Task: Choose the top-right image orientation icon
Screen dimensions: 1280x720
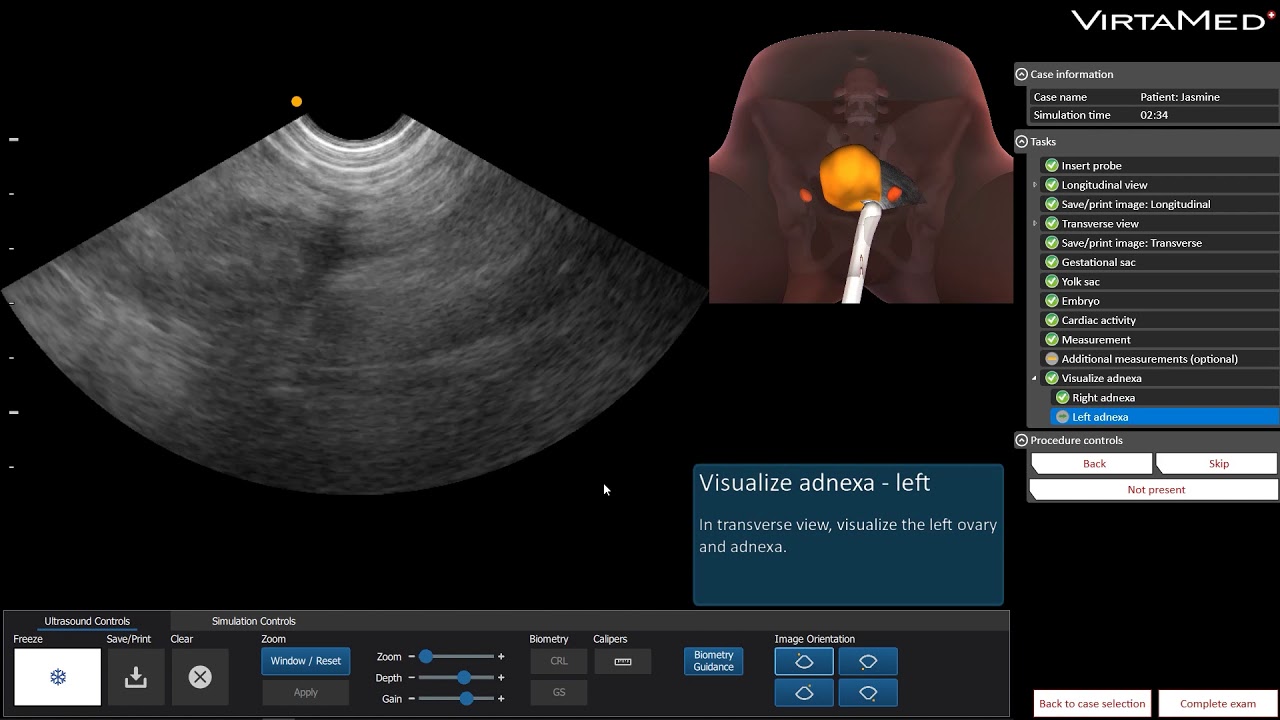Action: (x=868, y=662)
